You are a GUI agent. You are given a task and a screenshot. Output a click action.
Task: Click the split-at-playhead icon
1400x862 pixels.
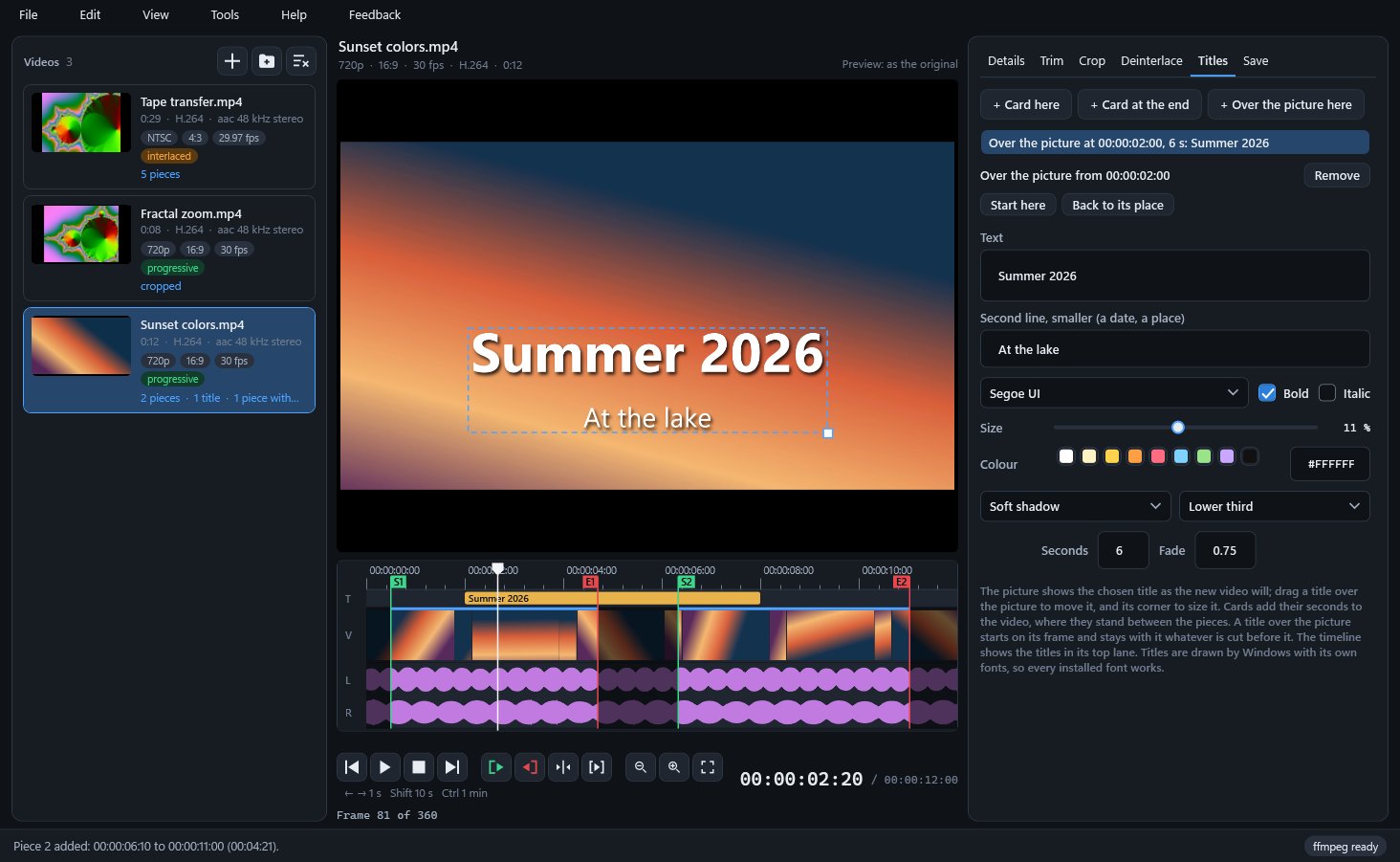(563, 767)
